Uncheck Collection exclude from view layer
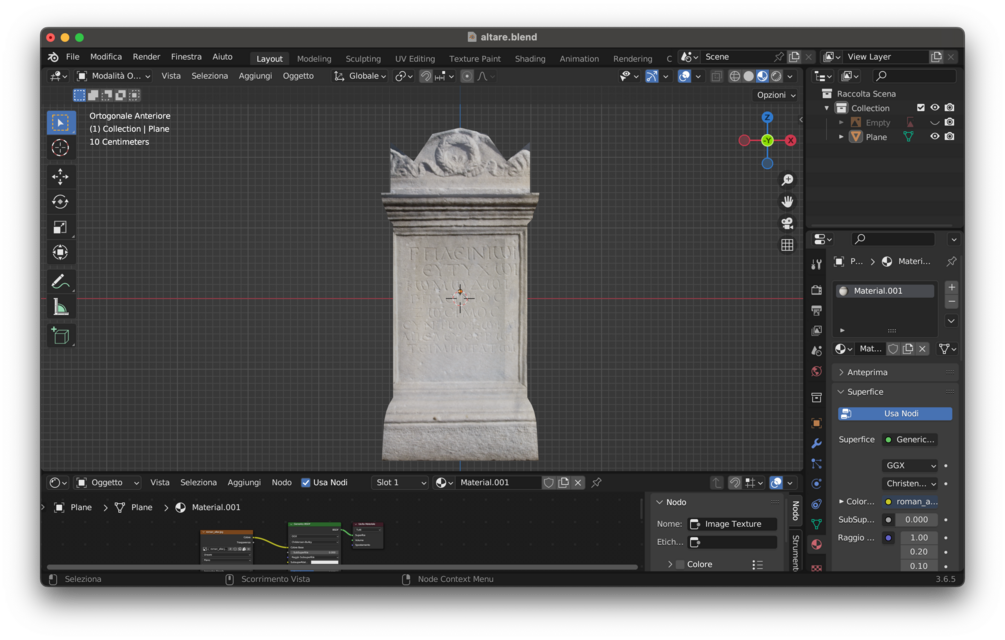The width and height of the screenshot is (1005, 640). click(920, 108)
